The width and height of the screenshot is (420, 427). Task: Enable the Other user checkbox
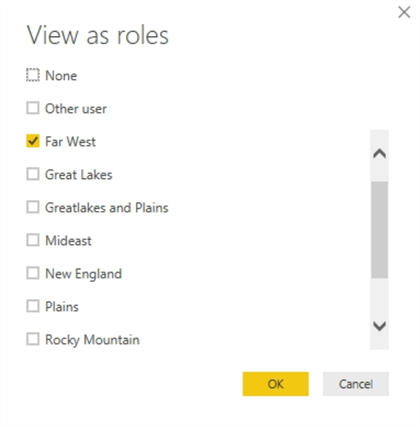point(33,108)
